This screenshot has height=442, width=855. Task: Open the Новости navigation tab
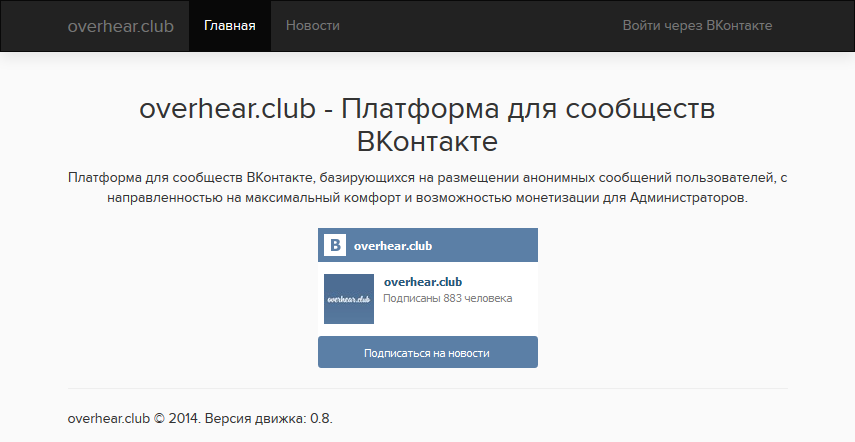(312, 26)
